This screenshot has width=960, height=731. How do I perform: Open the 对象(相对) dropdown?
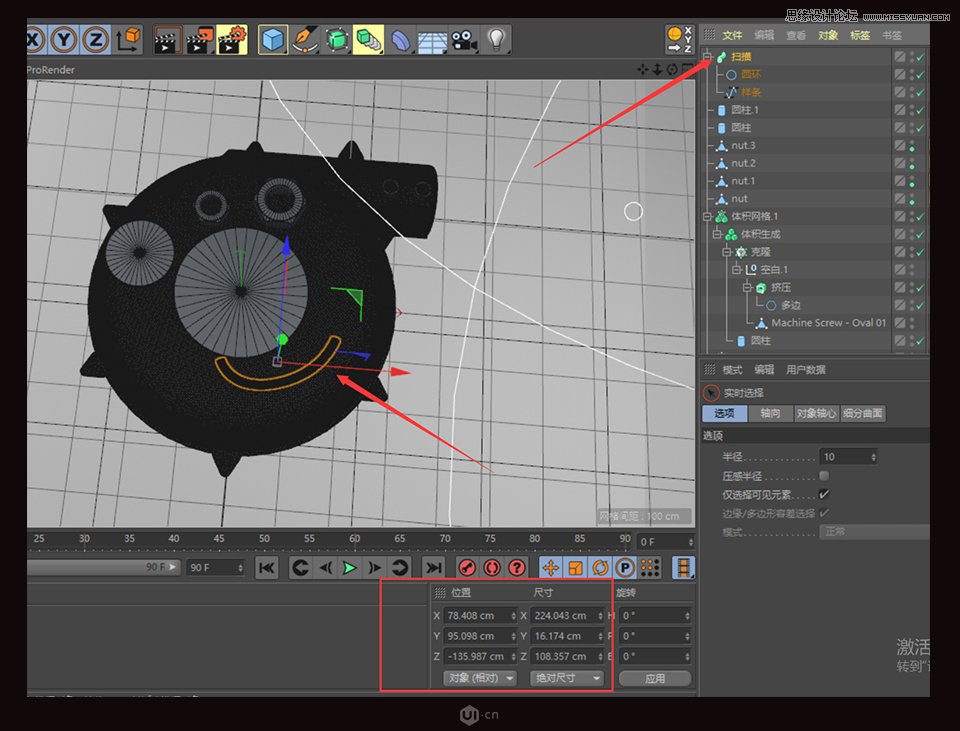(x=481, y=679)
